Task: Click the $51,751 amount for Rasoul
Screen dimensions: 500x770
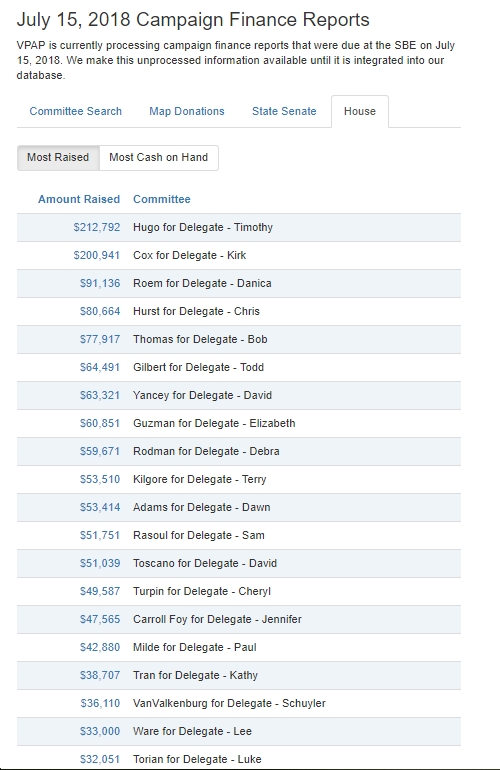Action: (100, 535)
